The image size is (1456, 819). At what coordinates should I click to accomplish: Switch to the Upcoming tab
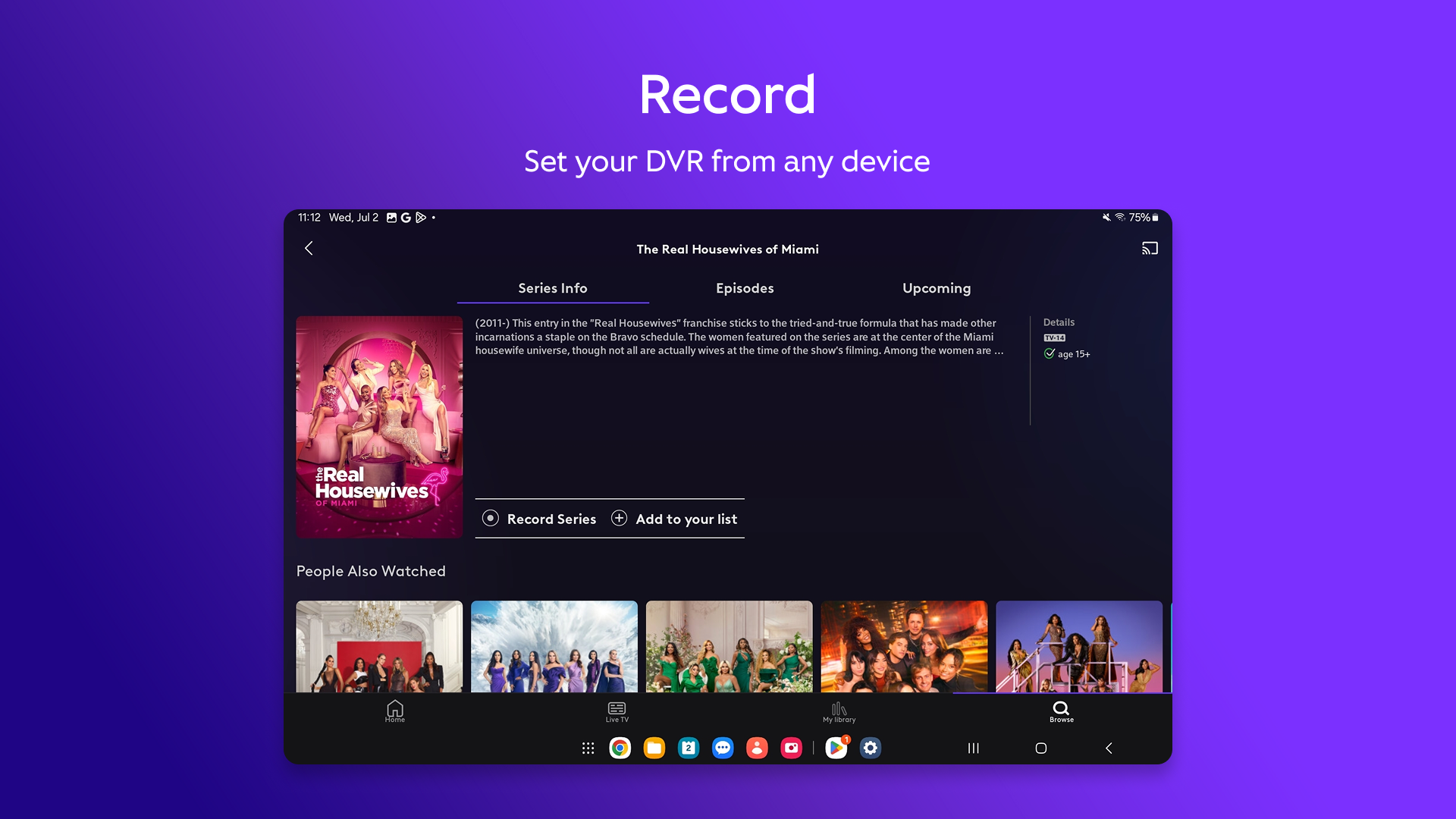pos(937,288)
